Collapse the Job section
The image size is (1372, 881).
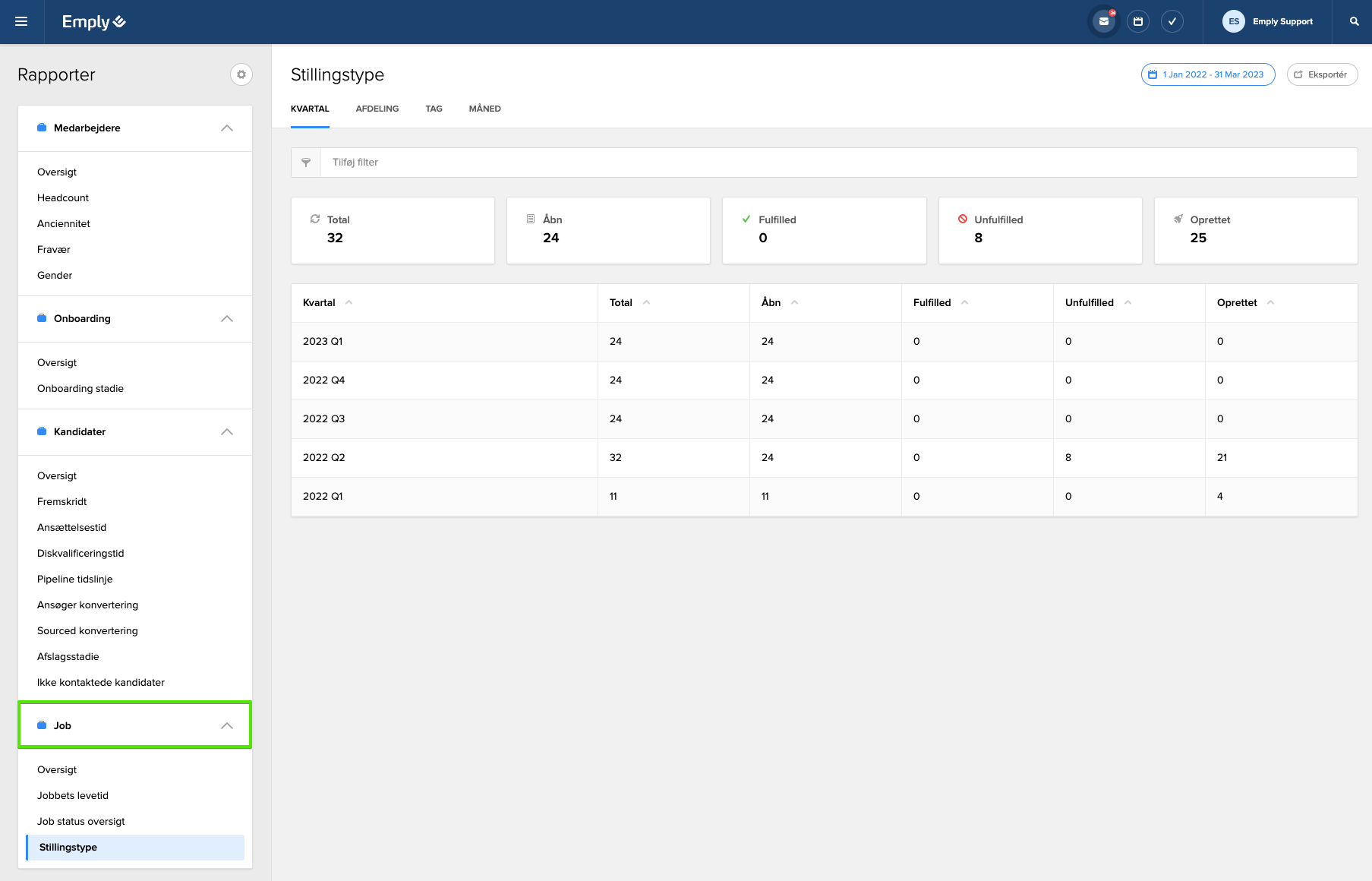tap(226, 726)
